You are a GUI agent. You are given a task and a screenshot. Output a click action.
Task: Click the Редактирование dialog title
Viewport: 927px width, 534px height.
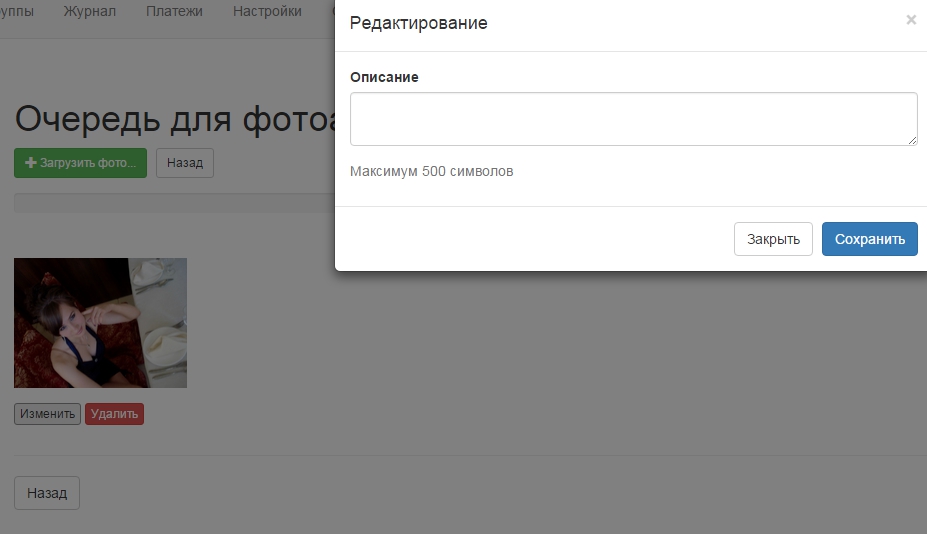click(418, 23)
